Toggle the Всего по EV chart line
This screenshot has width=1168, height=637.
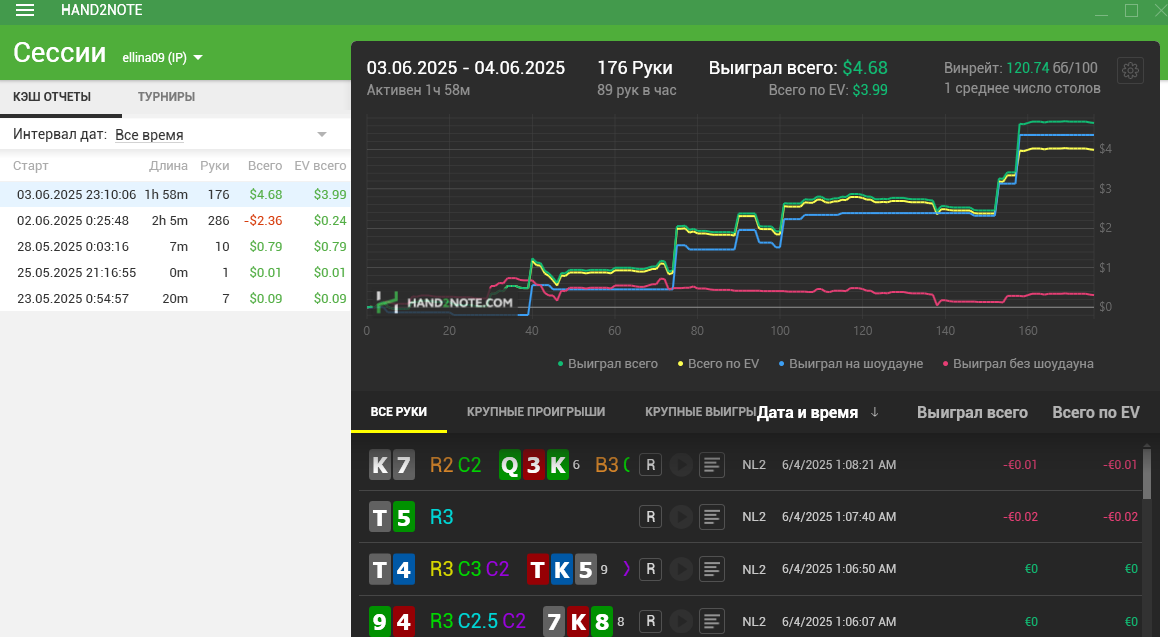[x=718, y=364]
